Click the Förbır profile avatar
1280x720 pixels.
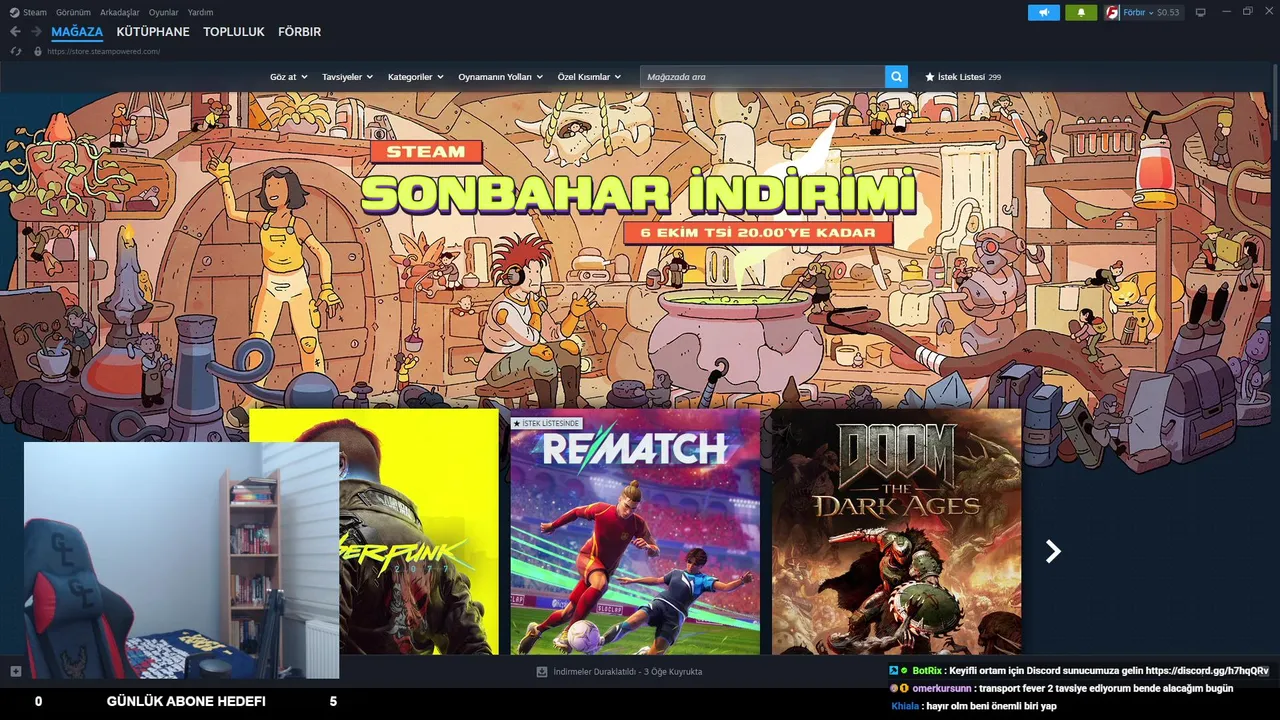click(1112, 12)
